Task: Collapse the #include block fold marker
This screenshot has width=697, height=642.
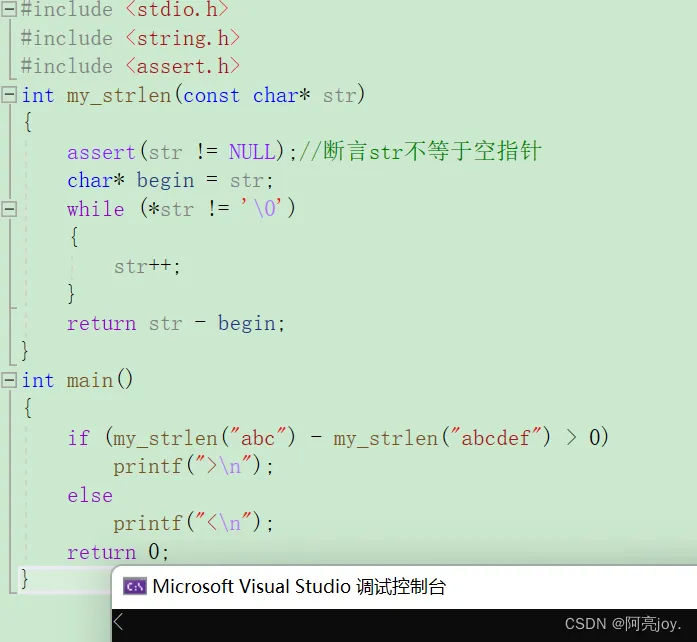Action: tap(9, 9)
